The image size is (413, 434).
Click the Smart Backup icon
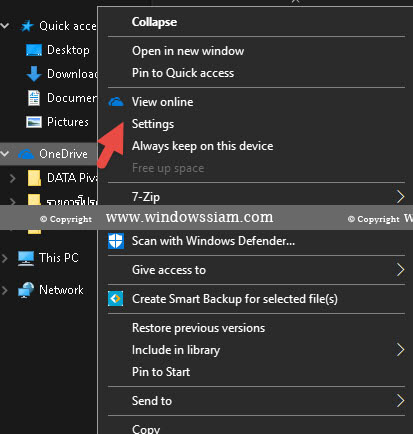click(116, 299)
